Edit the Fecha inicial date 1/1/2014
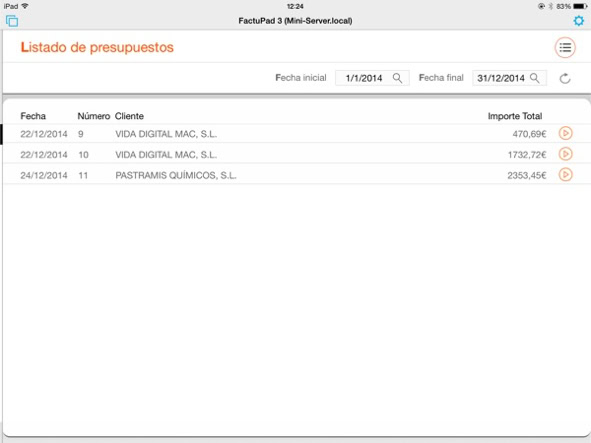This screenshot has width=591, height=443. [364, 78]
